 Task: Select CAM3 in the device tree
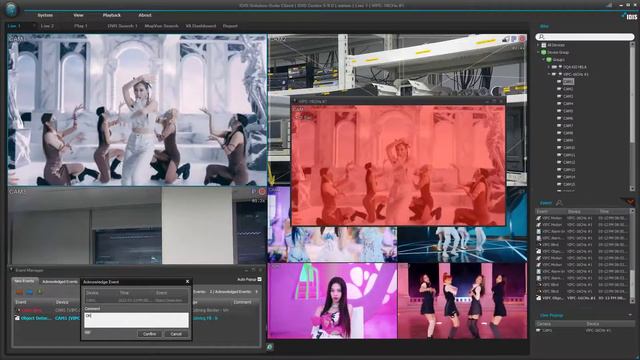click(568, 96)
